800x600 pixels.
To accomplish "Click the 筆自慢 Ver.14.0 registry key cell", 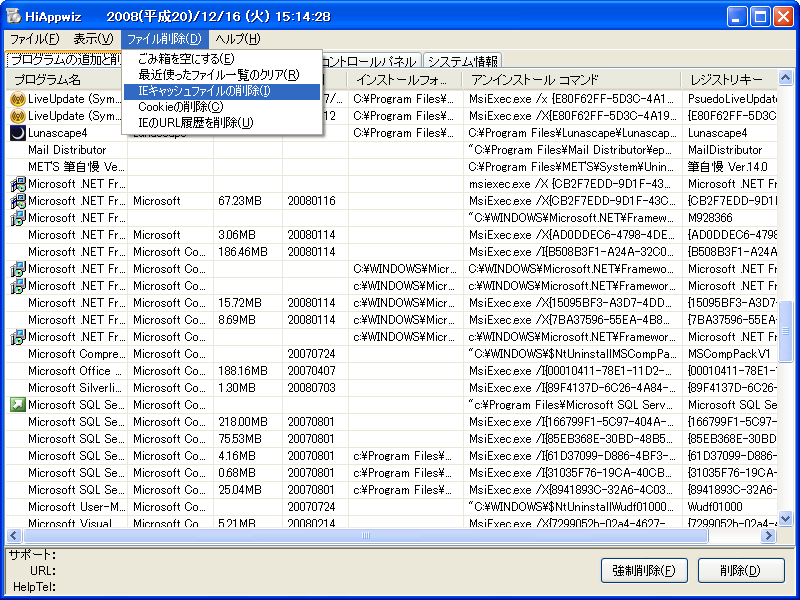I will (x=728, y=167).
